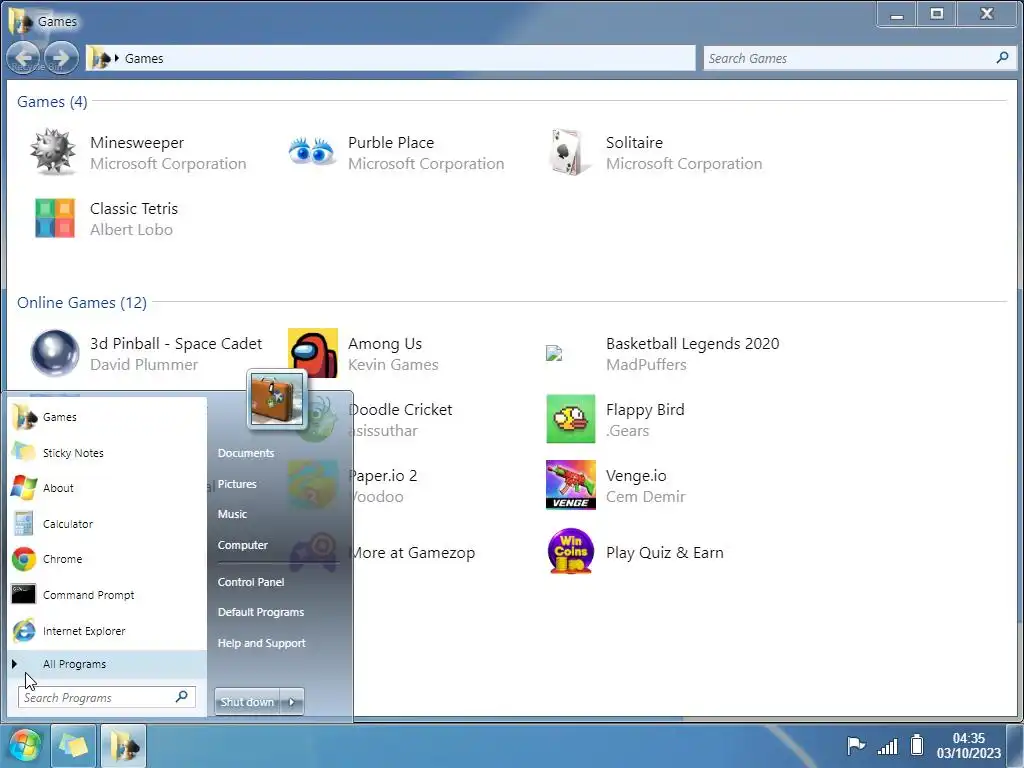Open Pictures from Start menu
Viewport: 1024px width, 768px height.
pos(237,484)
